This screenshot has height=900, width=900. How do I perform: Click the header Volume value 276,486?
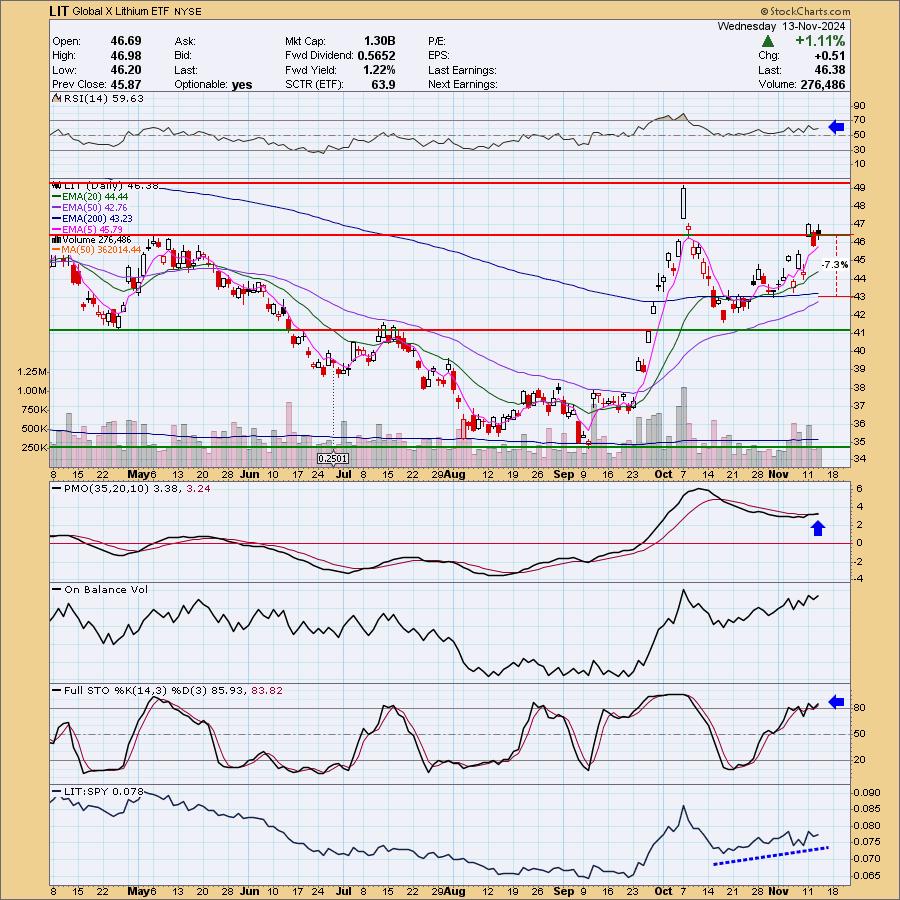[822, 84]
